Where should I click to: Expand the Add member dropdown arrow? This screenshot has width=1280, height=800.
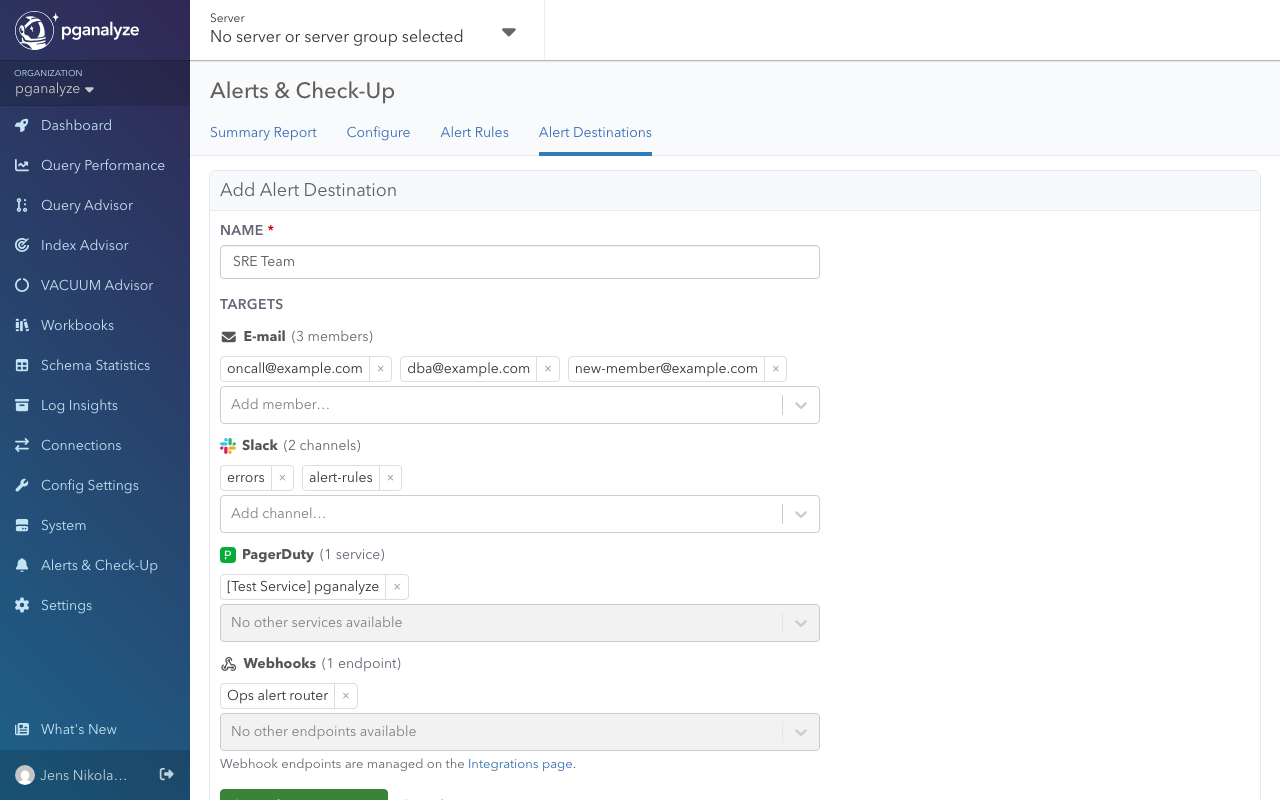pos(801,405)
